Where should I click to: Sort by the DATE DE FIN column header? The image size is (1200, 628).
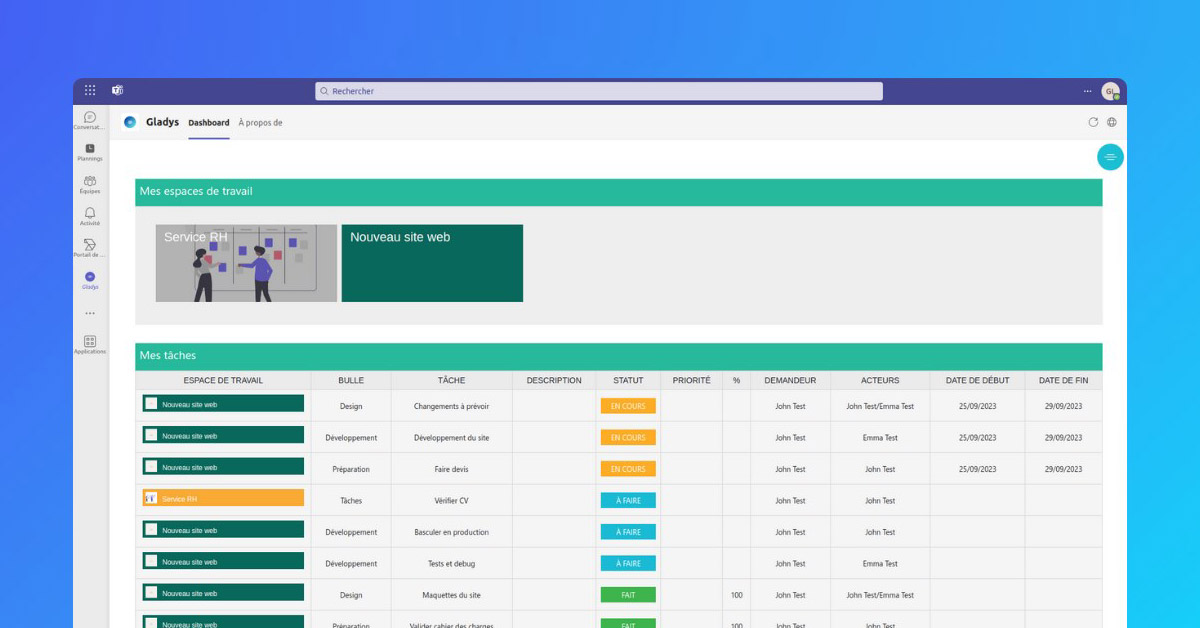click(x=1063, y=380)
